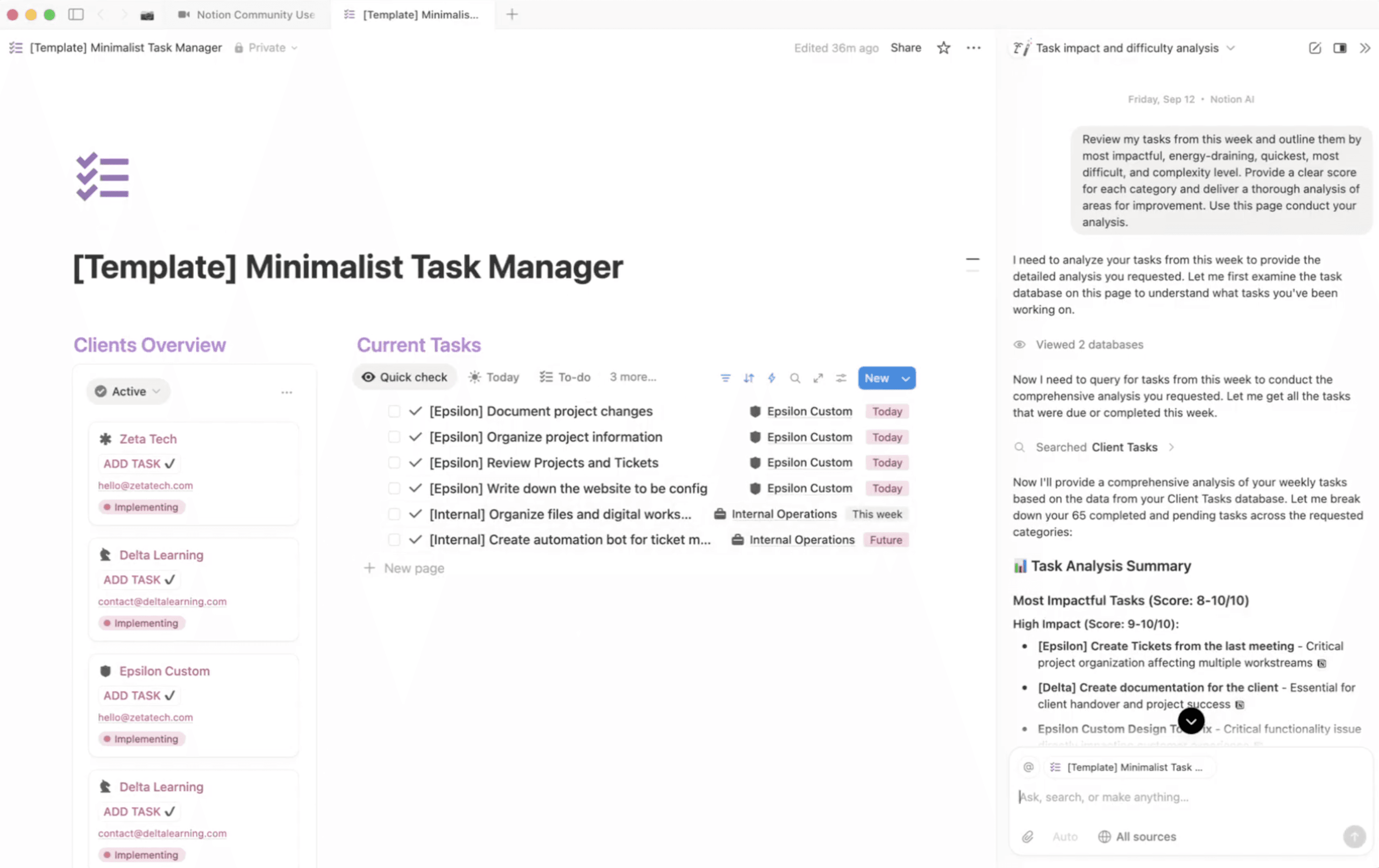Check the '[Epsilon] Document project changes' checkbox

pos(394,411)
